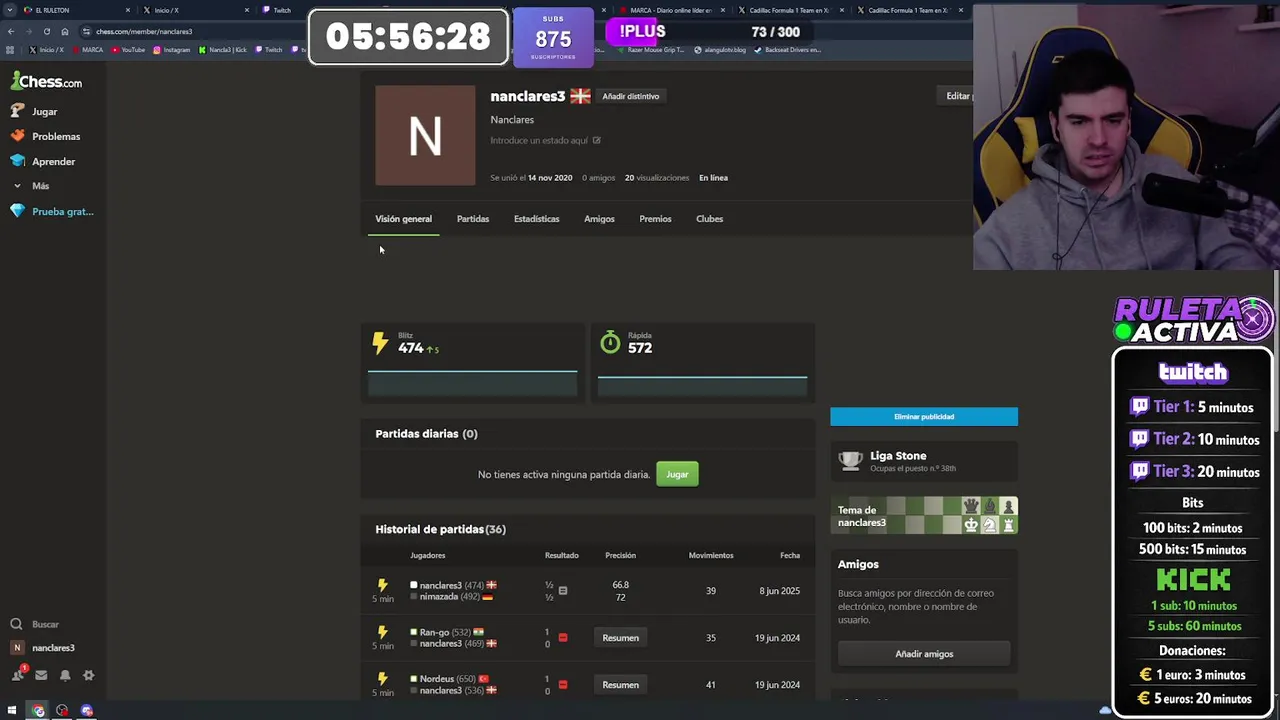This screenshot has height=720, width=1280.
Task: Switch to first Inicio / X browser tab
Action: click(x=196, y=10)
